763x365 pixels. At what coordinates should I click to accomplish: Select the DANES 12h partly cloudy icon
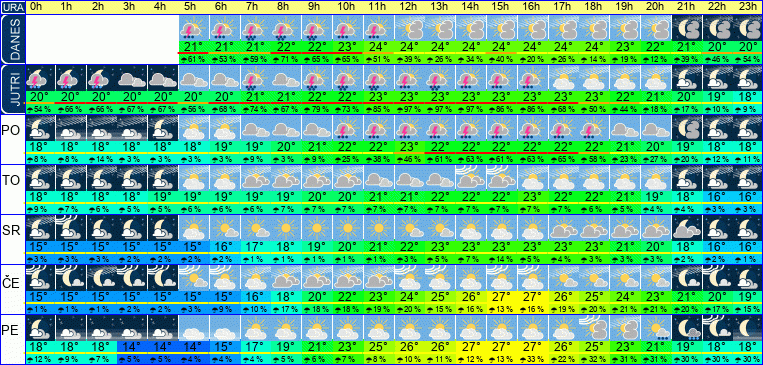(x=409, y=28)
